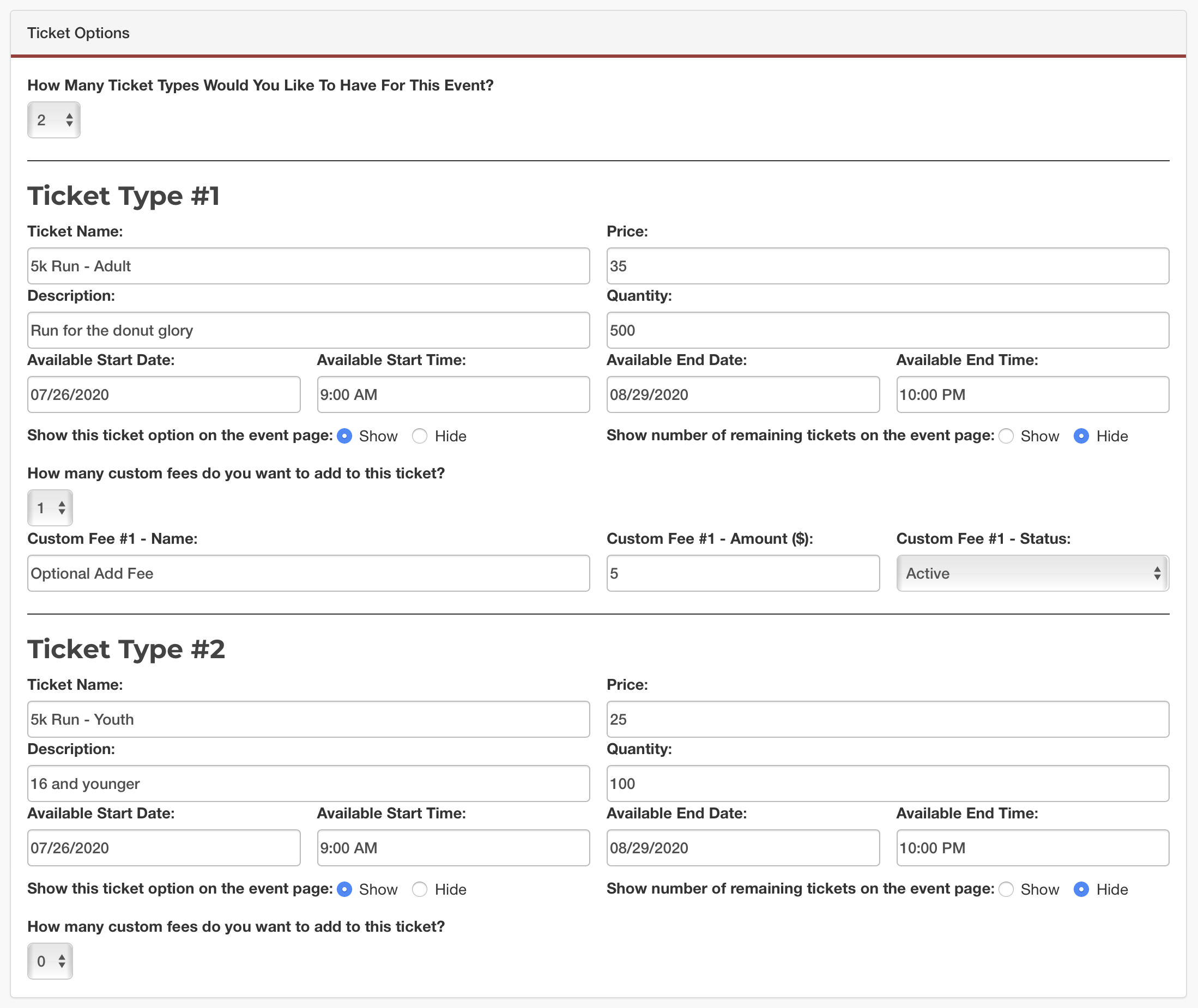Open Ticket Type #1 custom fees count dropdown
Viewport: 1198px width, 1008px height.
point(50,508)
